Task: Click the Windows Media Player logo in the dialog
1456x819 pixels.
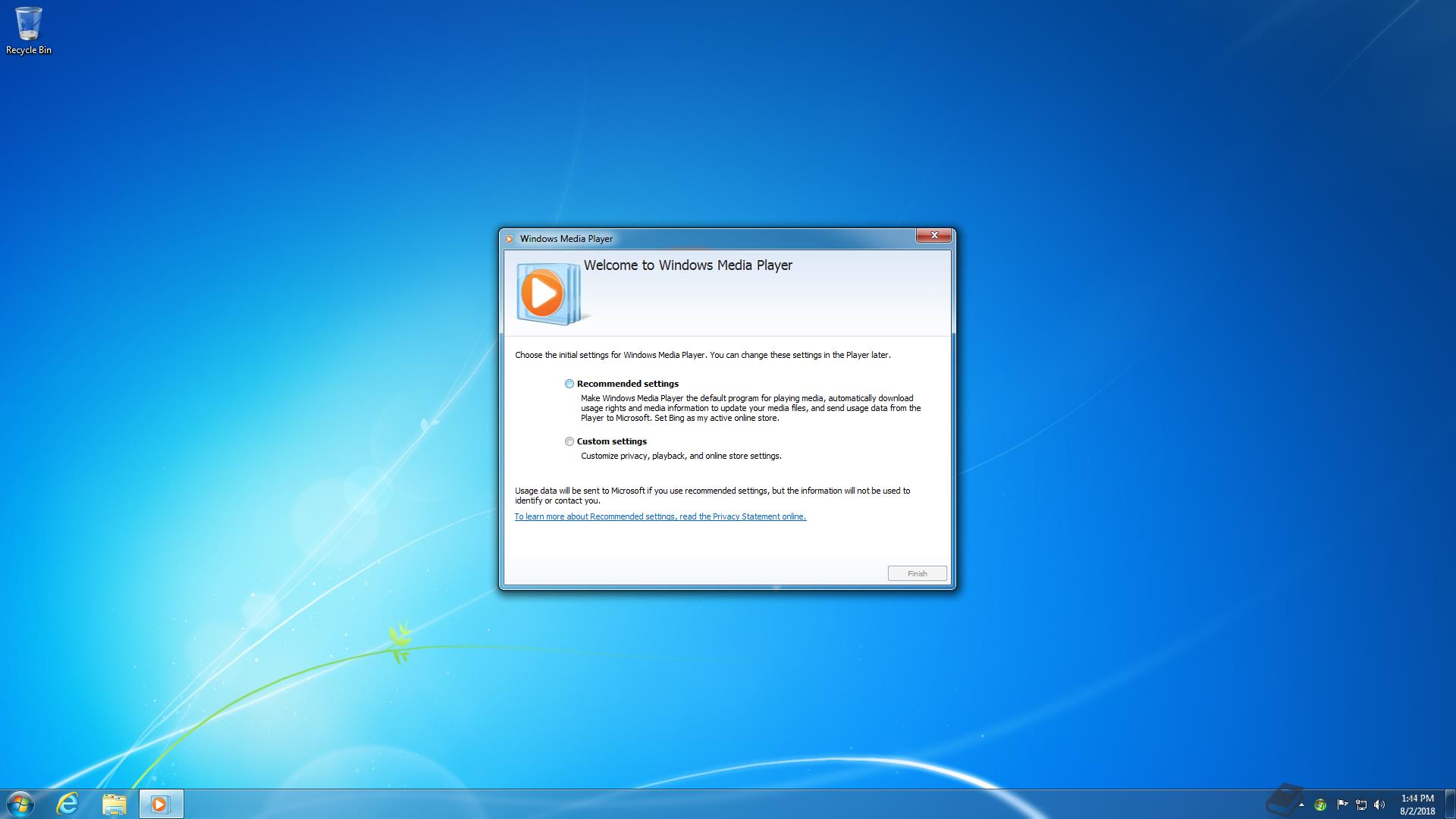Action: click(x=548, y=293)
